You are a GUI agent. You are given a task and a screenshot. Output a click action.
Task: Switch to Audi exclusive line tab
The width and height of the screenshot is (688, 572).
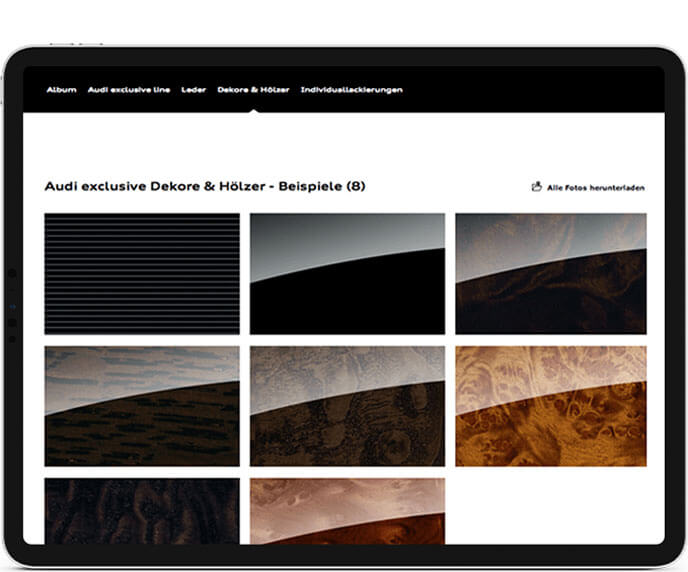129,90
